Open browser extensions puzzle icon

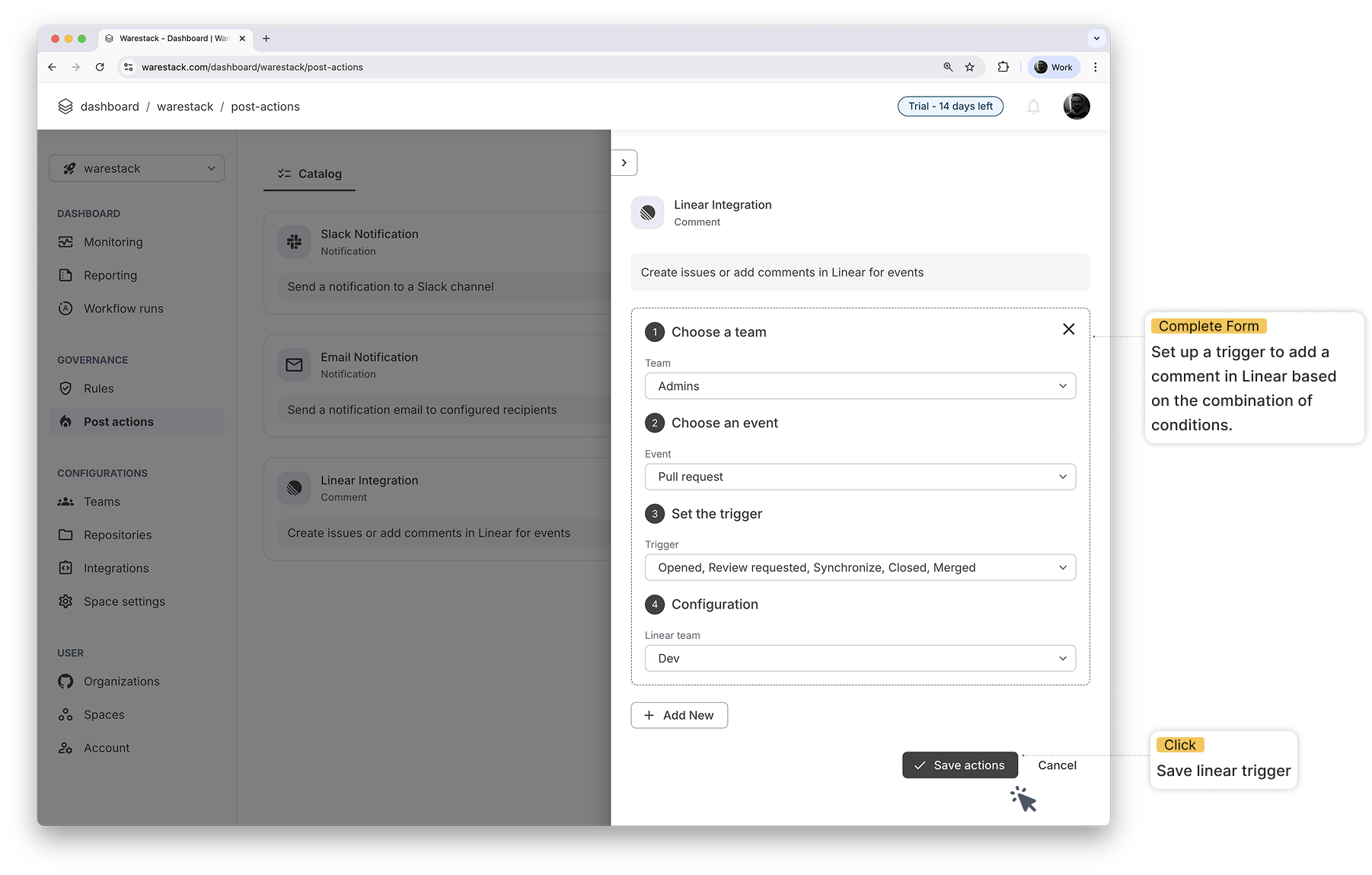click(x=1003, y=67)
